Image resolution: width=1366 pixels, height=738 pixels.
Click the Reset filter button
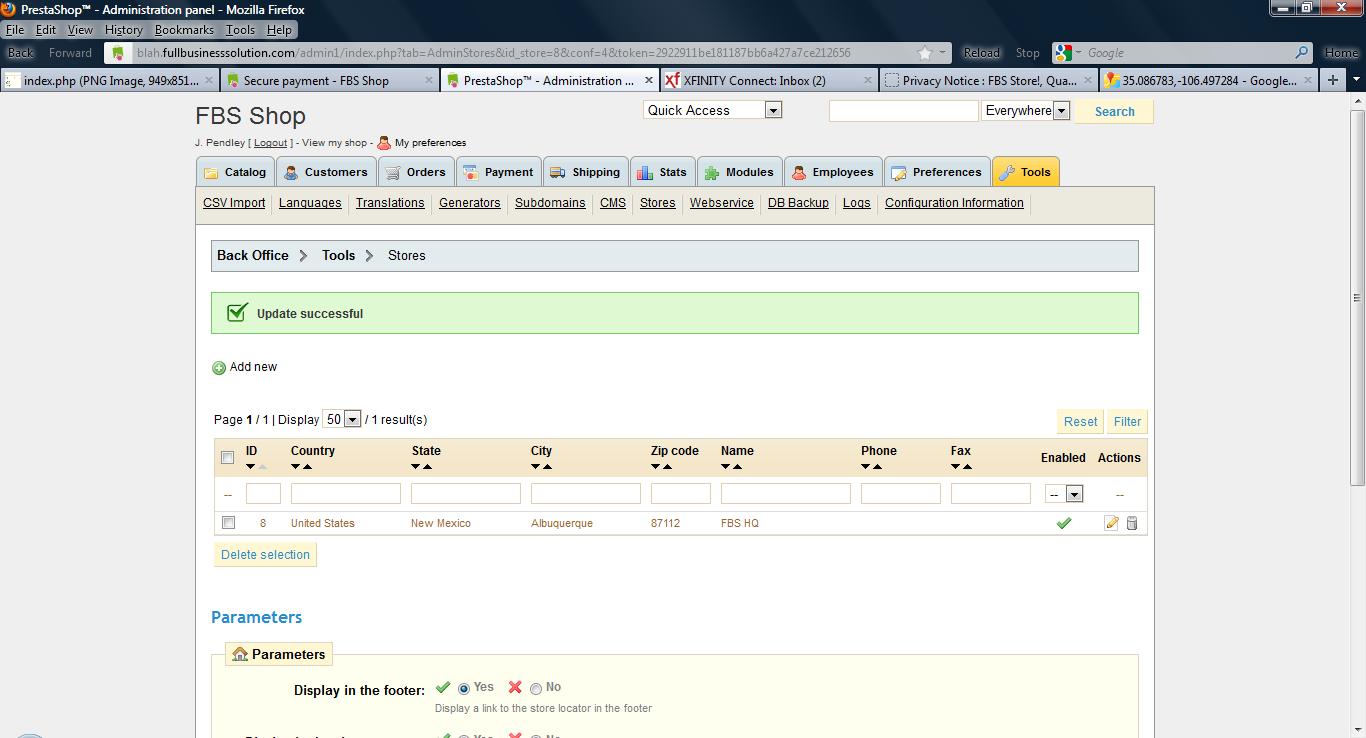[x=1080, y=422]
